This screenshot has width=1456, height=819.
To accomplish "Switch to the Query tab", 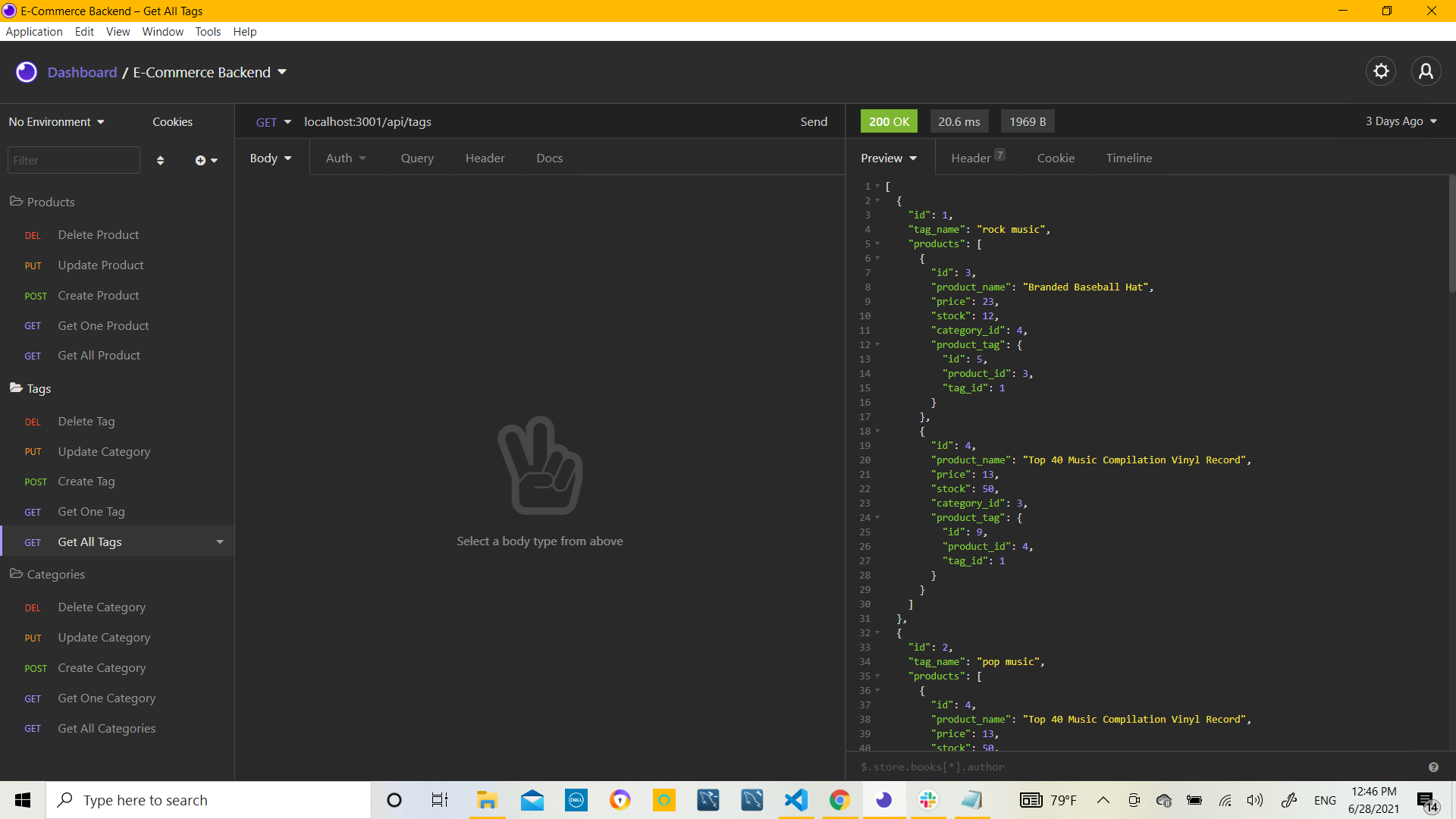I will point(417,158).
